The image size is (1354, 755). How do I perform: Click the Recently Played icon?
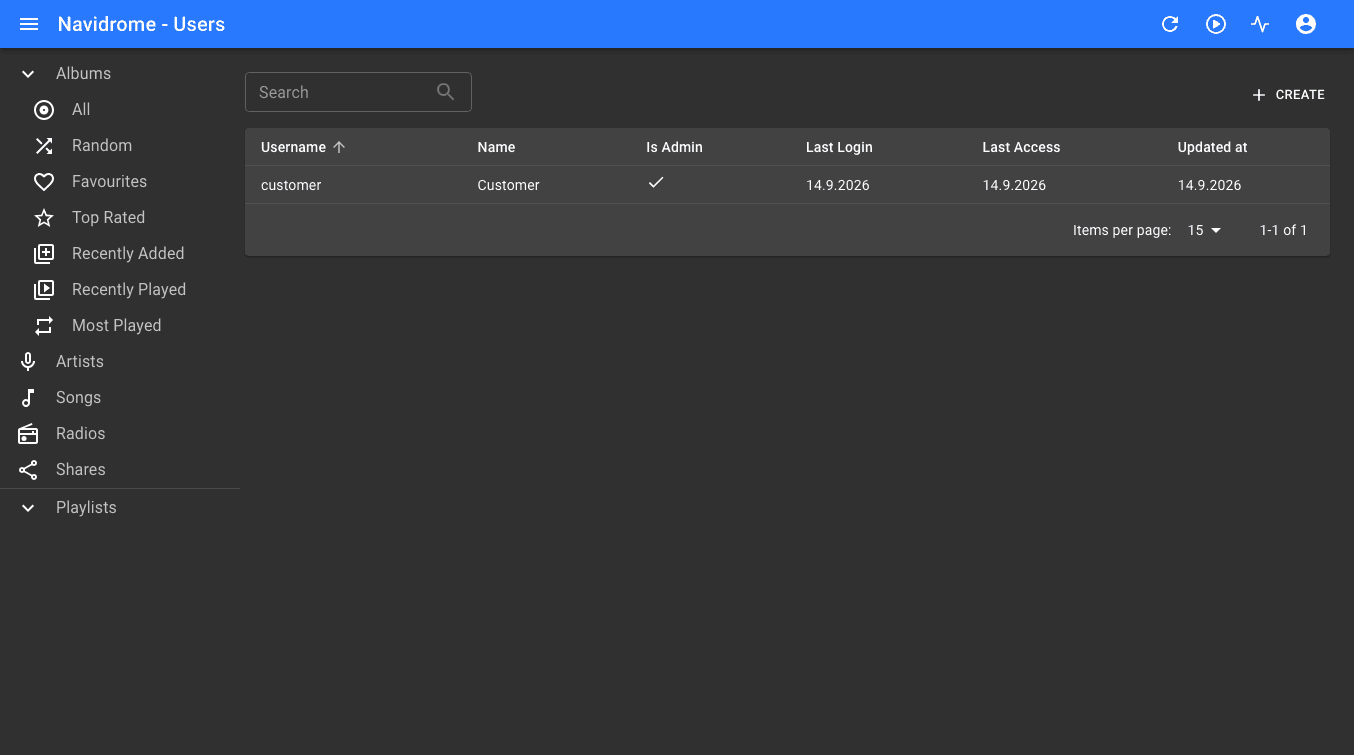tap(44, 290)
